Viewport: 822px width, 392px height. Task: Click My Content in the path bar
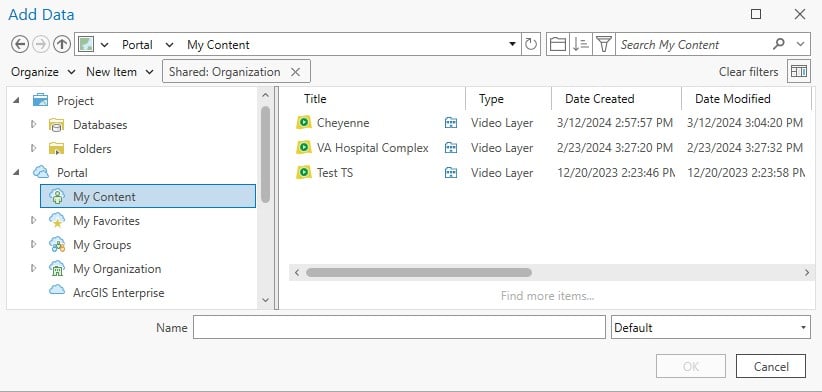click(218, 45)
